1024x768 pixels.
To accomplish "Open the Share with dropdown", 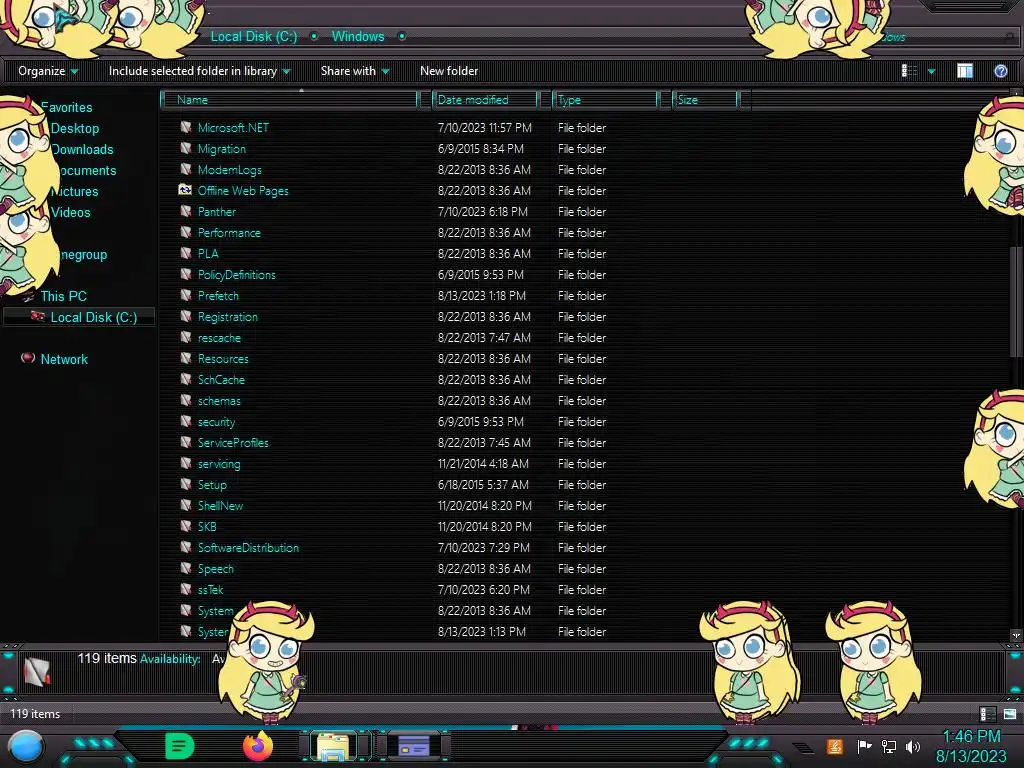I will [355, 71].
